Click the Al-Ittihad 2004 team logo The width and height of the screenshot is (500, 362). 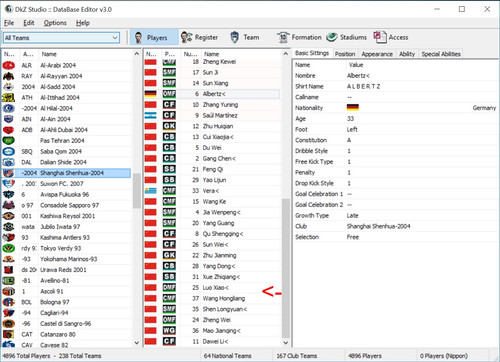coord(8,98)
